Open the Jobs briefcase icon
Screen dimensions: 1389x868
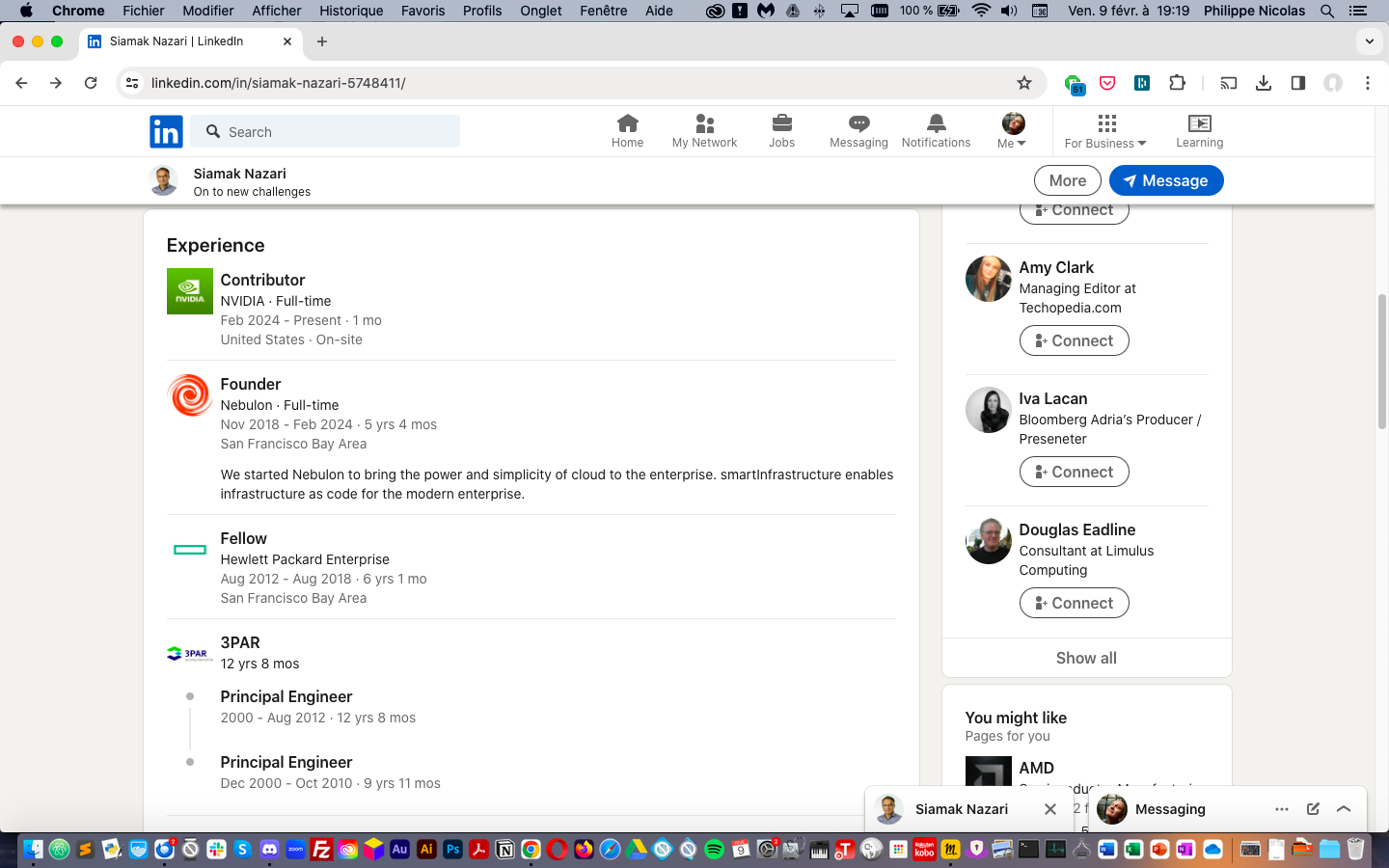781,131
